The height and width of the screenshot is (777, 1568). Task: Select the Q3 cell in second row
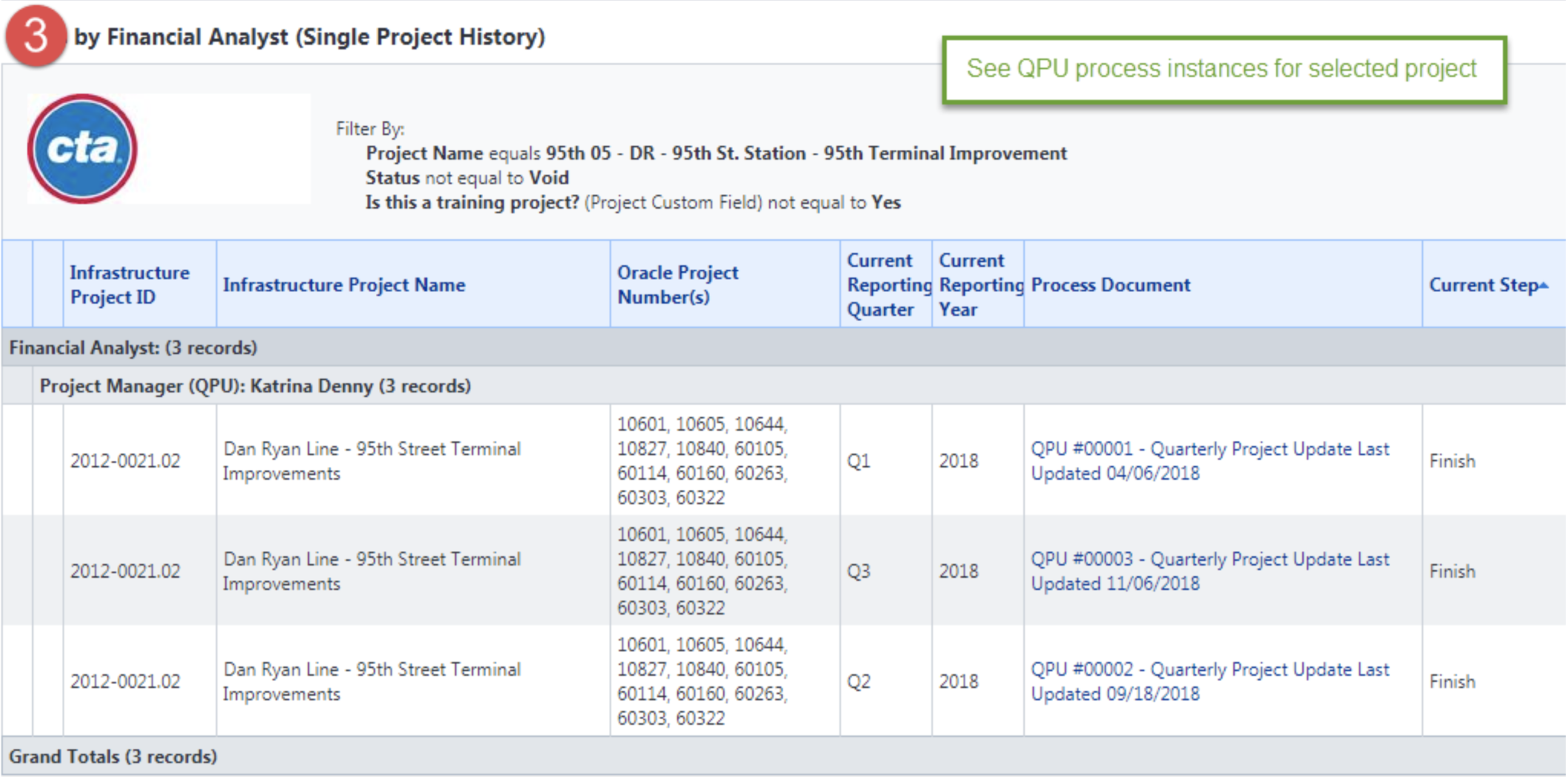point(858,571)
